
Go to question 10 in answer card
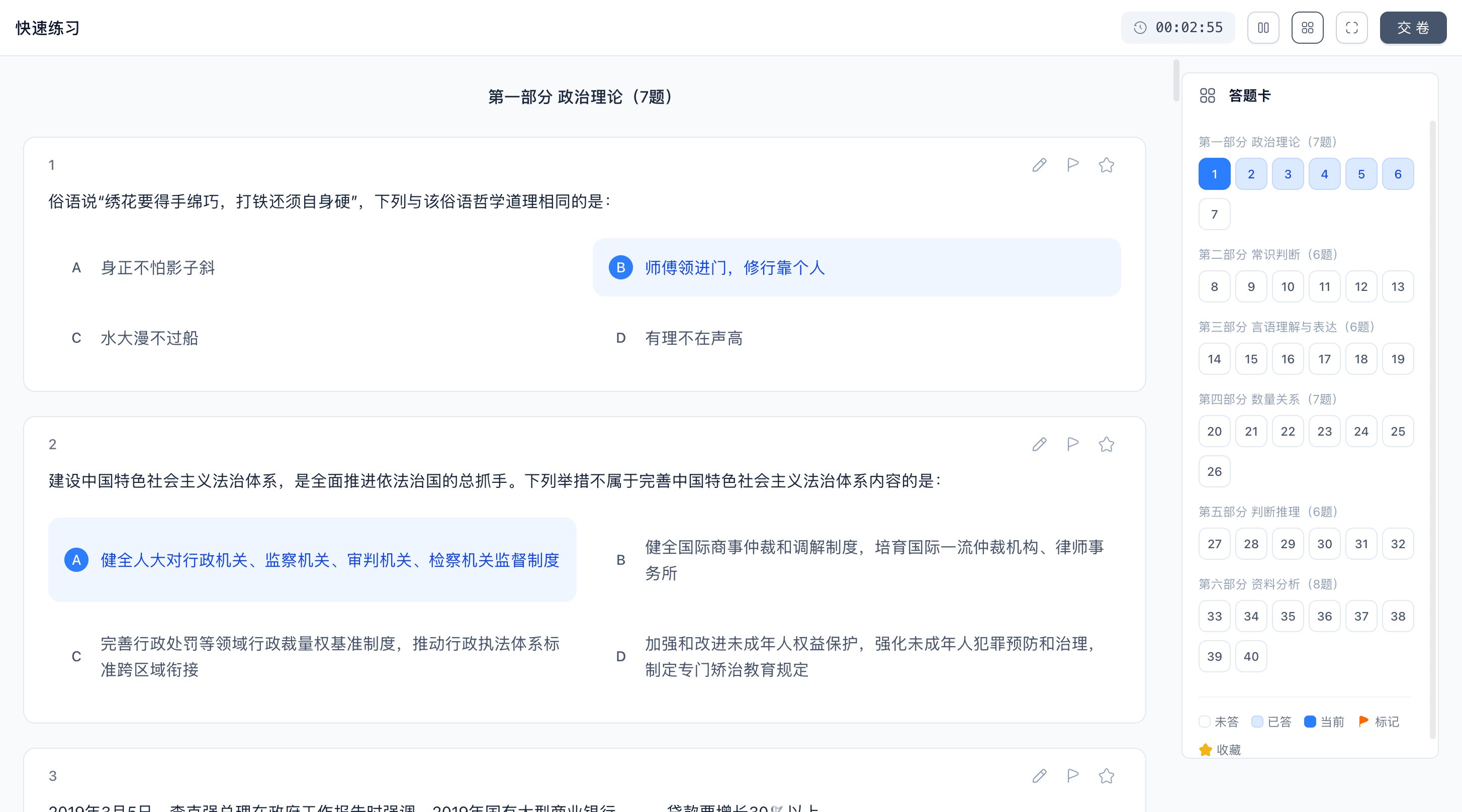1288,286
